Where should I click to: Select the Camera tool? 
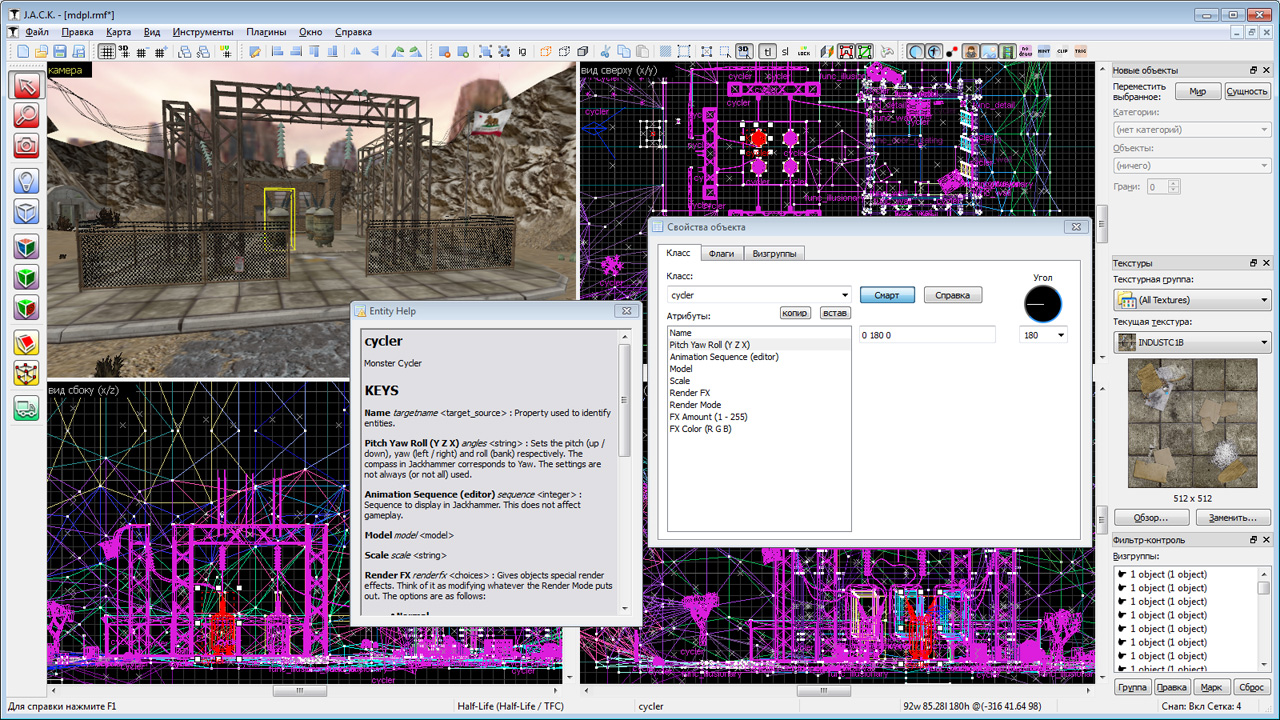click(x=26, y=146)
